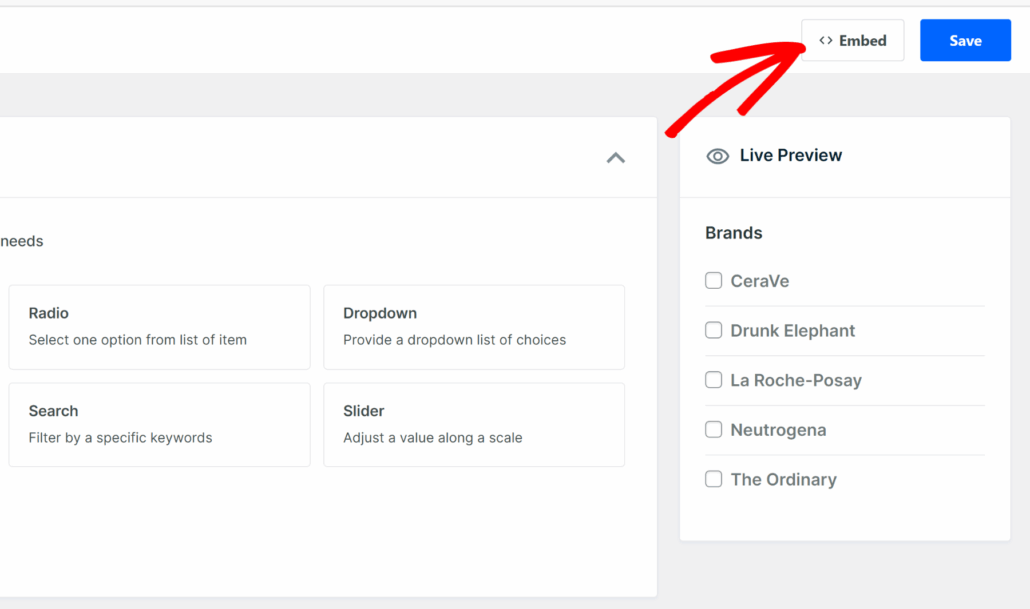Save the current form
This screenshot has height=609, width=1030.
tap(964, 40)
